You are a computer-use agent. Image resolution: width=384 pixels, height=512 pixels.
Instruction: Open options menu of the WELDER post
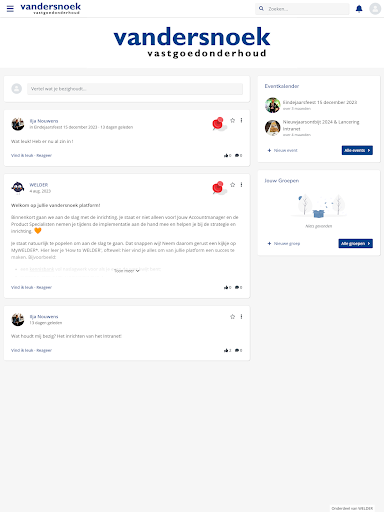pyautogui.click(x=241, y=185)
